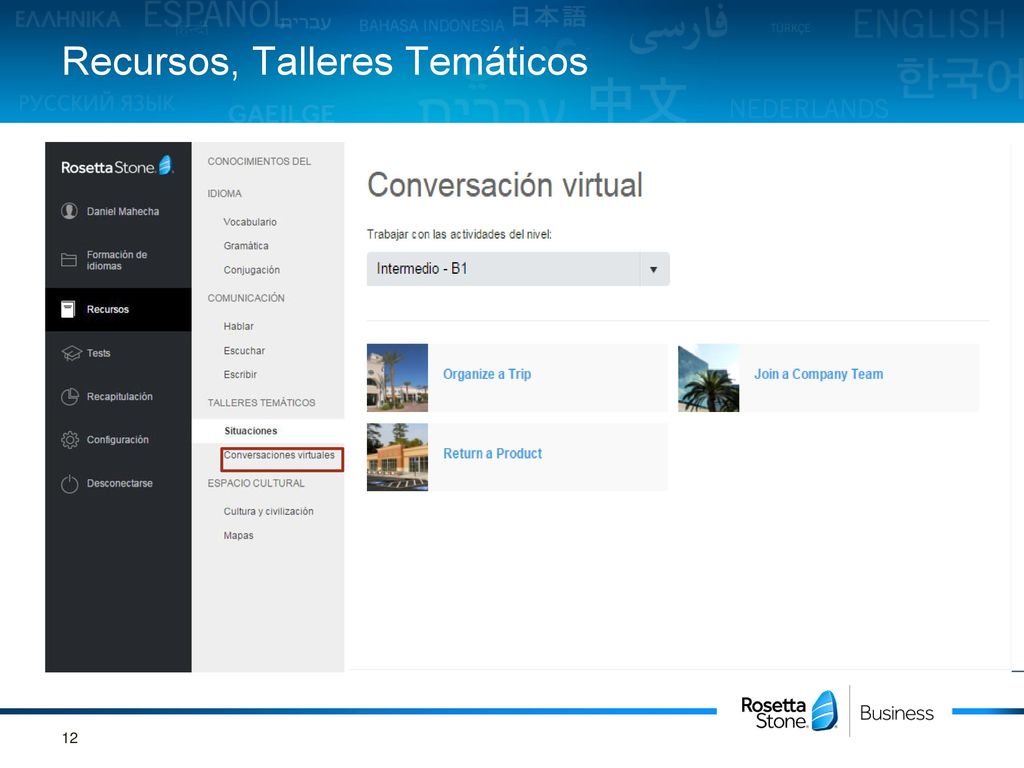The image size is (1024, 768).
Task: Click the CONOCIMIENTOS DEL IDIOMA heading
Action: pos(259,177)
